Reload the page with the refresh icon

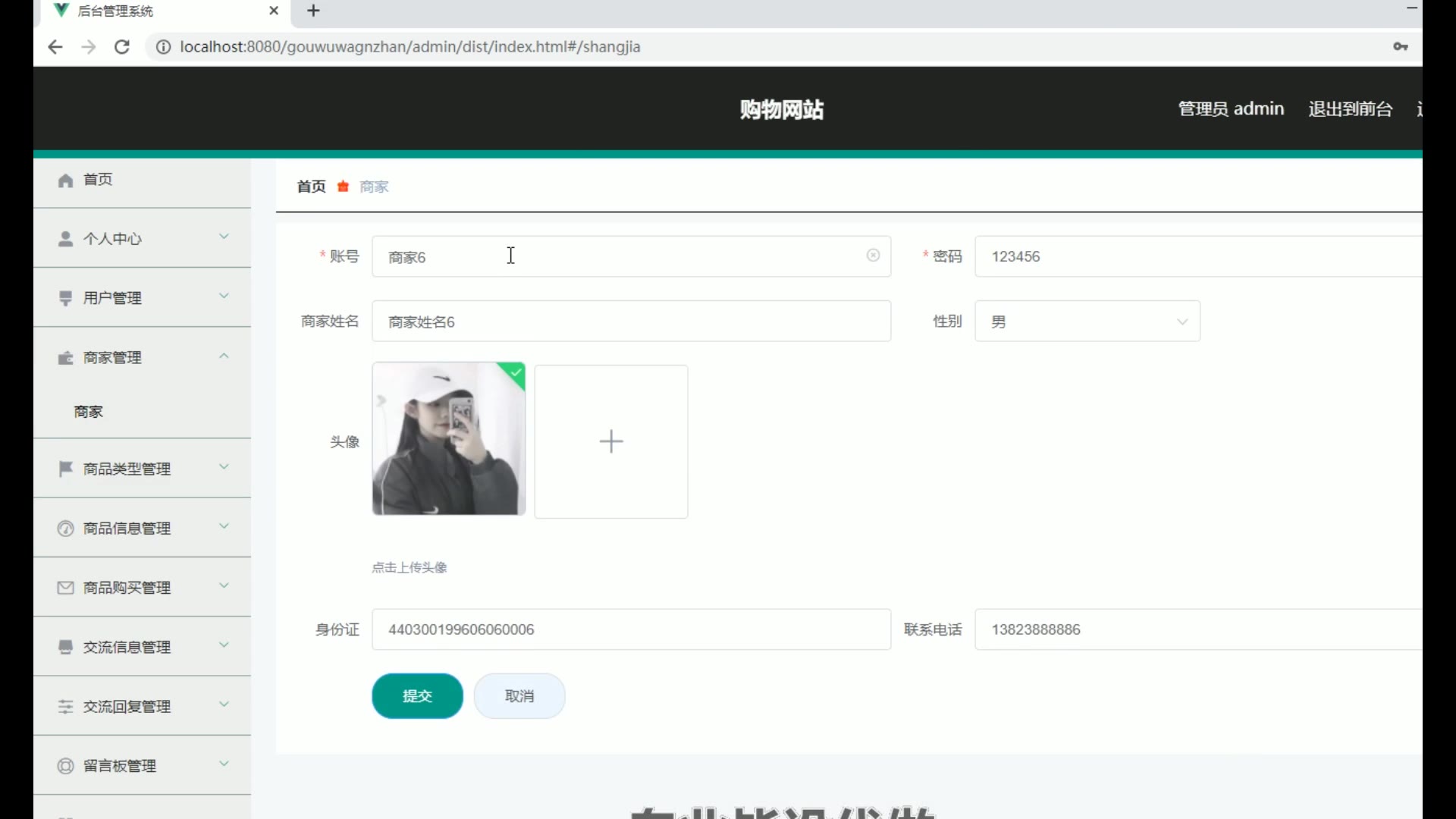tap(121, 47)
